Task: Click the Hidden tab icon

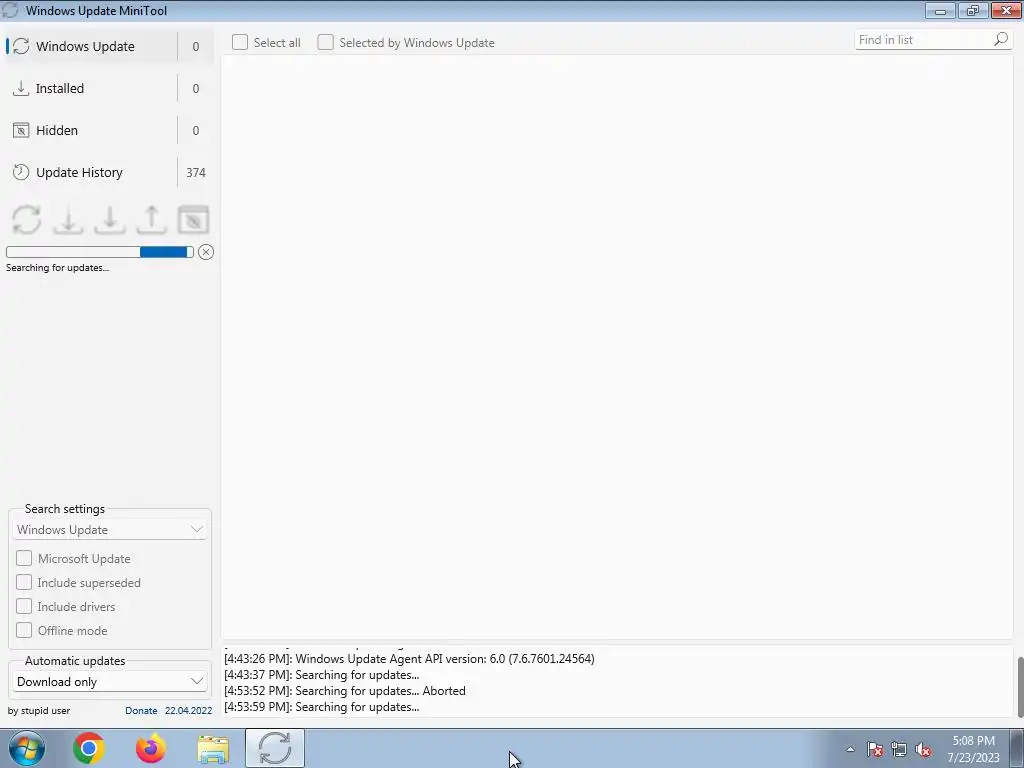Action: tap(21, 130)
